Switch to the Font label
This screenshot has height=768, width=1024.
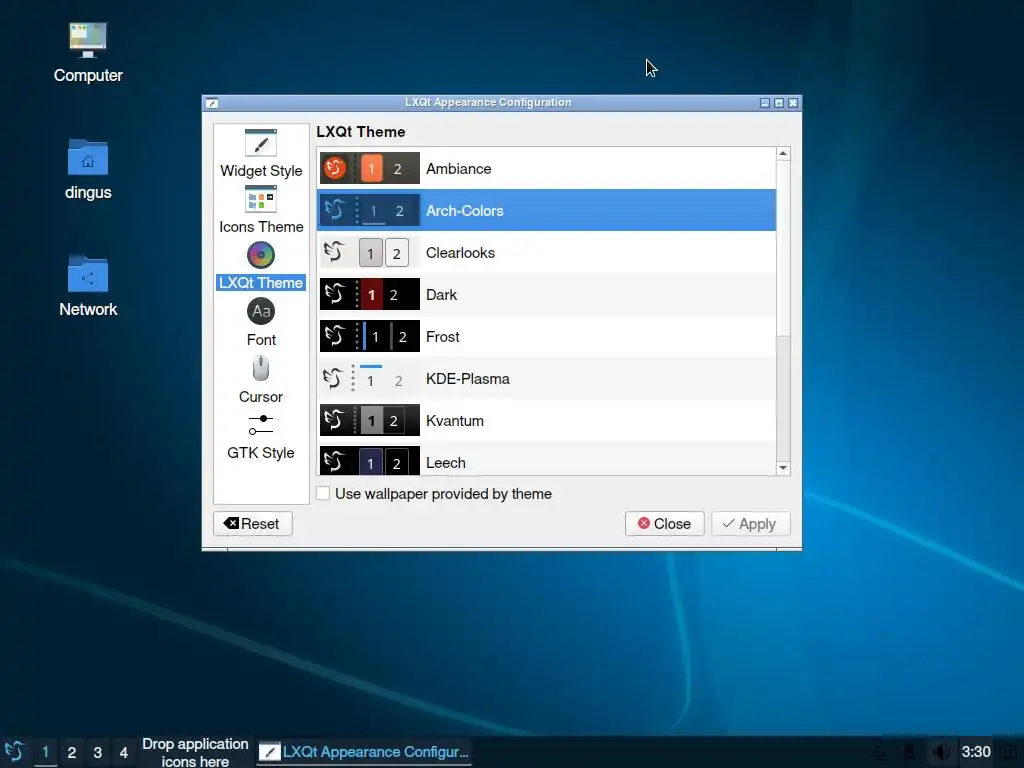click(x=261, y=340)
